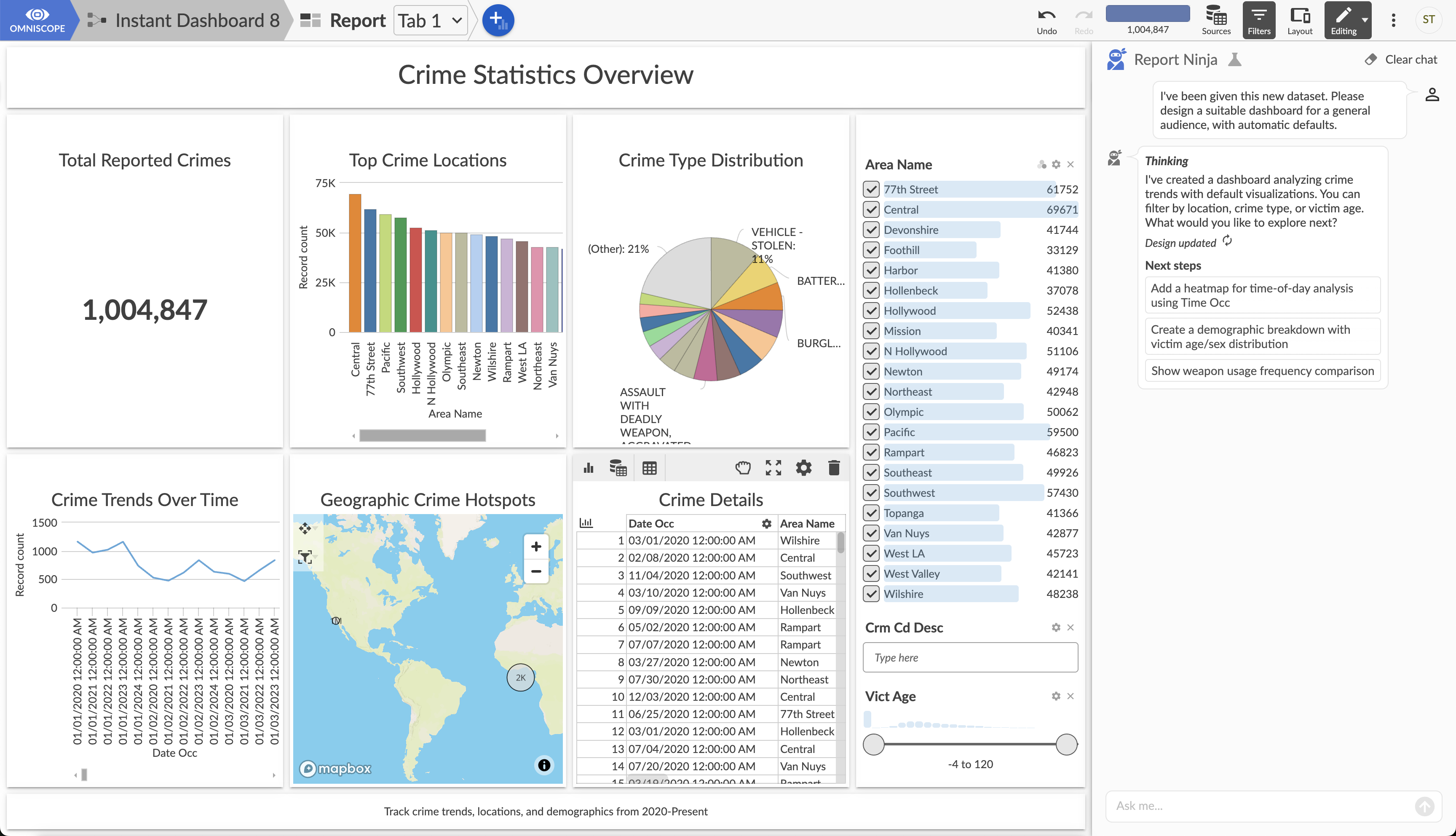Viewport: 1456px width, 836px height.
Task: Uncheck the Hollywood area checkbox
Action: (871, 311)
